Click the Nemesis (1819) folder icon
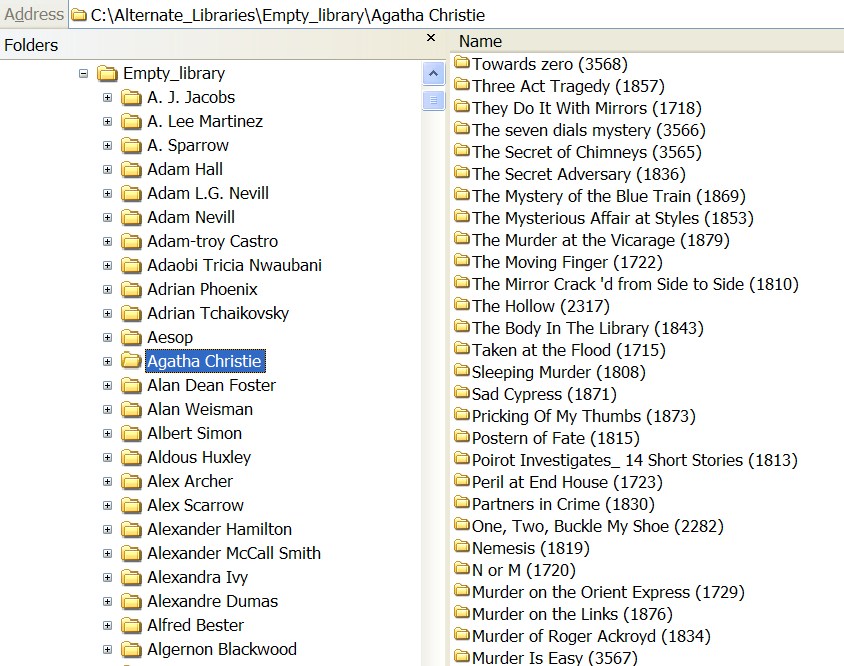The image size is (844, 666). (462, 546)
